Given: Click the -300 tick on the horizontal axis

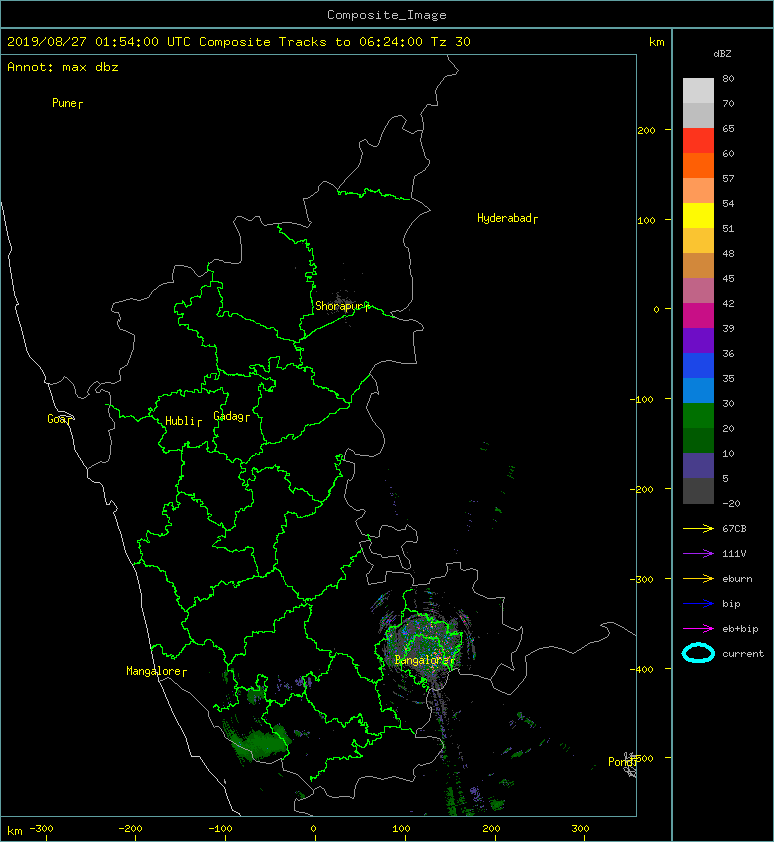Looking at the screenshot, I should tap(41, 829).
